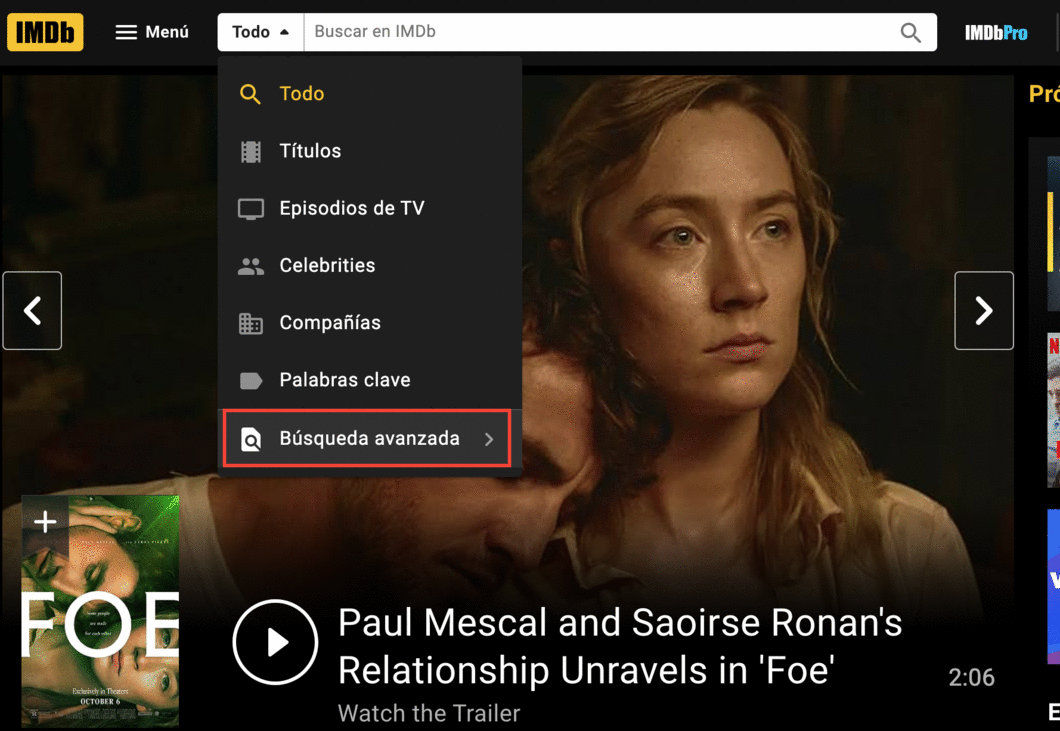This screenshot has height=731, width=1060.
Task: Open the IMDbPro link
Action: pos(996,32)
